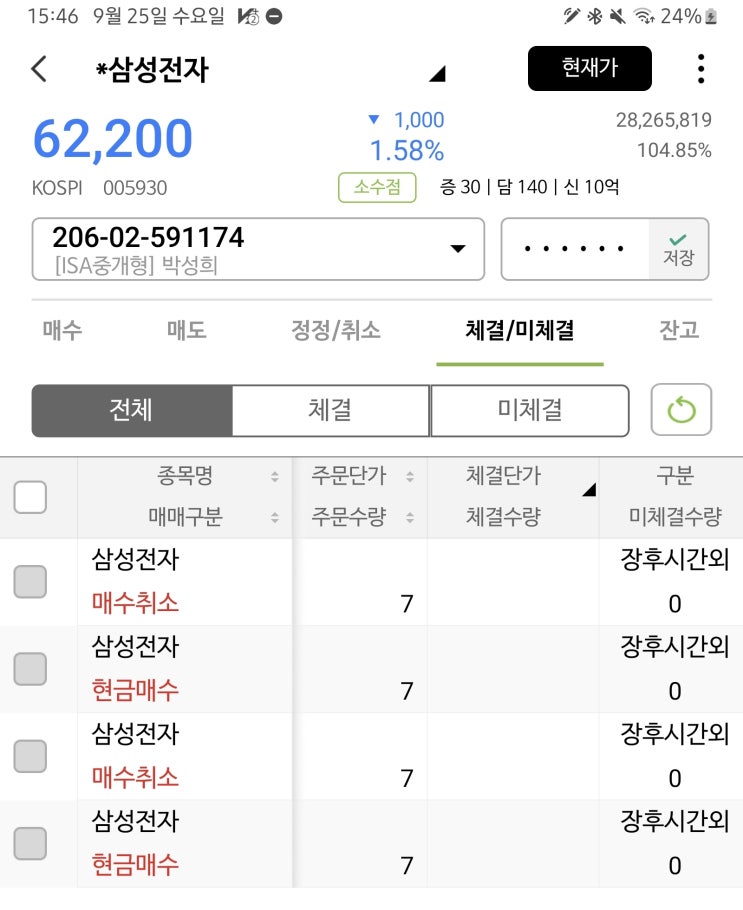Sort by 주문수량 column arrows
The image size is (743, 910).
[409, 518]
